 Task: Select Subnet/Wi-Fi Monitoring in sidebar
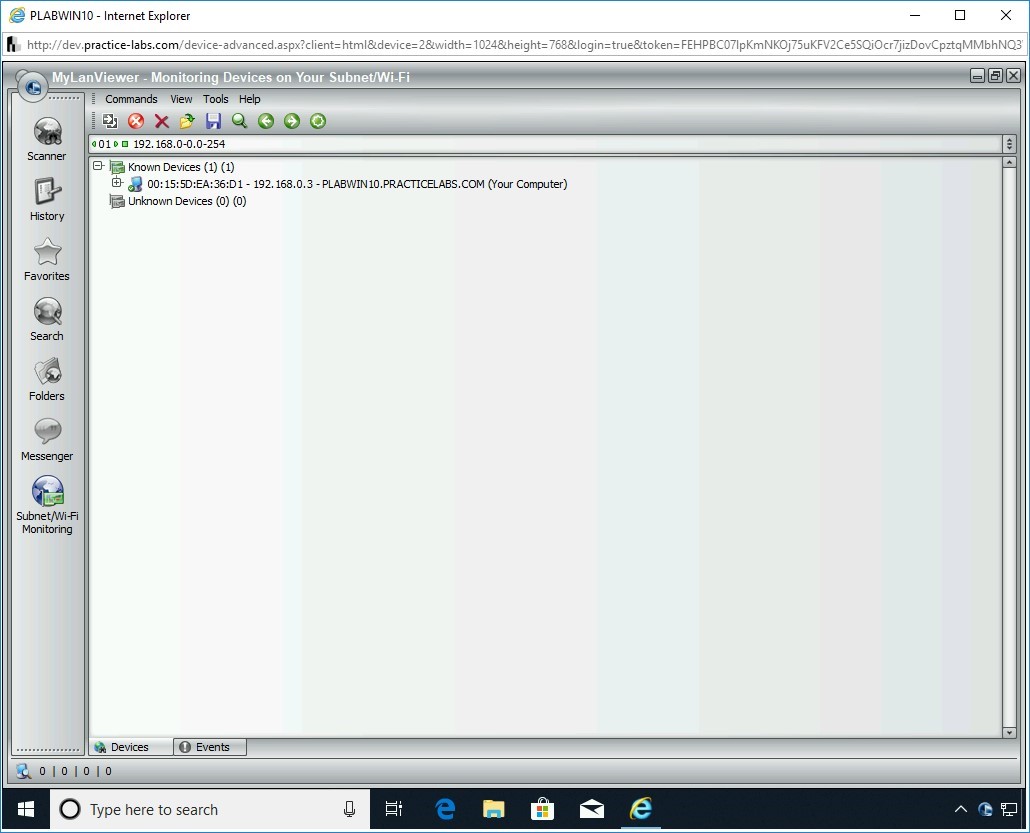pos(47,503)
